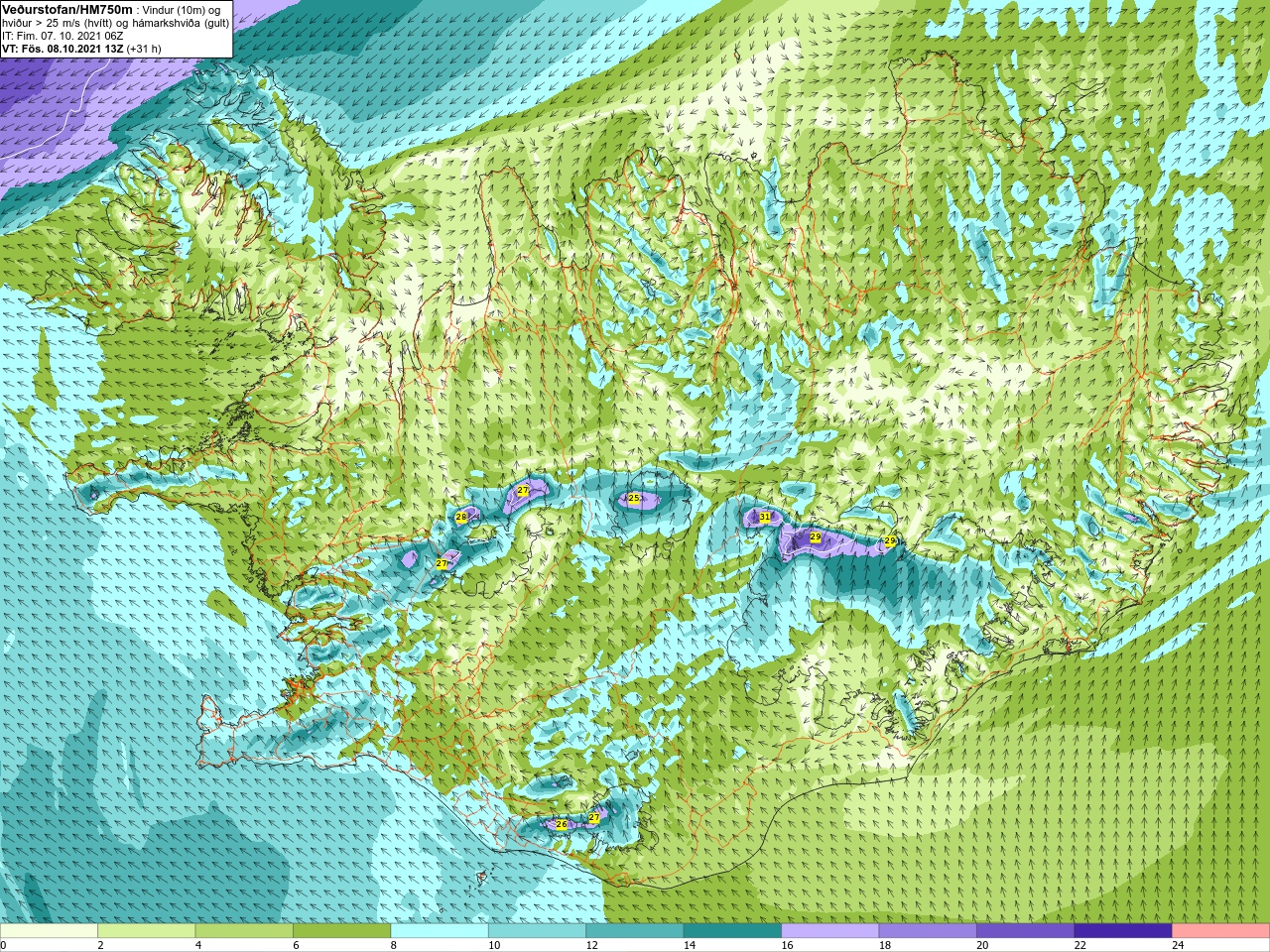Click the 29 gust label nearest the 31 label

[x=815, y=536]
